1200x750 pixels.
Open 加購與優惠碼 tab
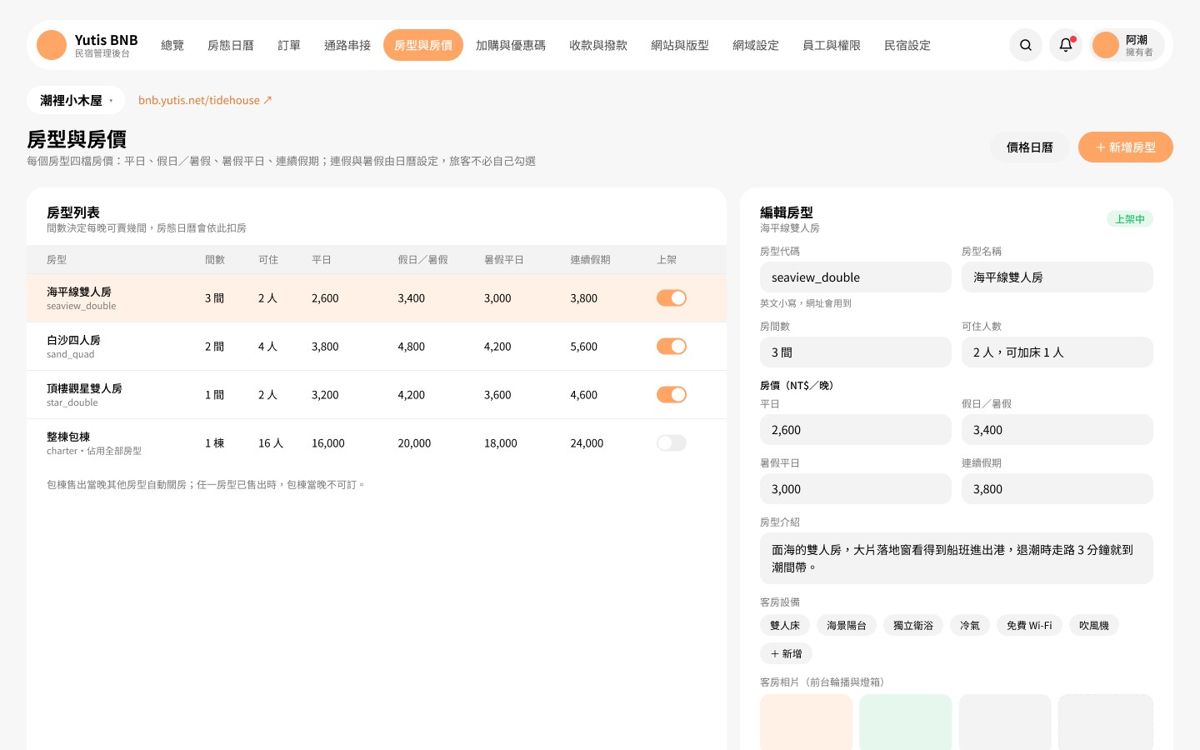click(511, 45)
